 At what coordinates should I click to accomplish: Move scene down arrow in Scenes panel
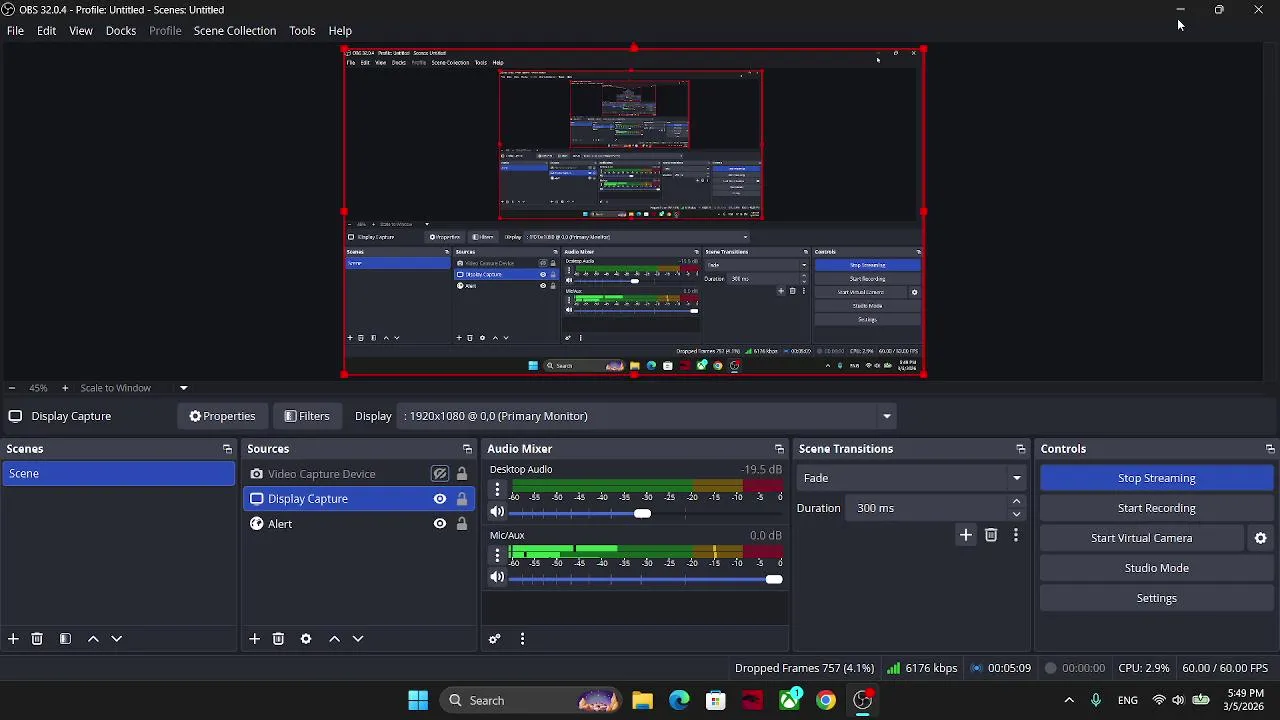click(116, 639)
